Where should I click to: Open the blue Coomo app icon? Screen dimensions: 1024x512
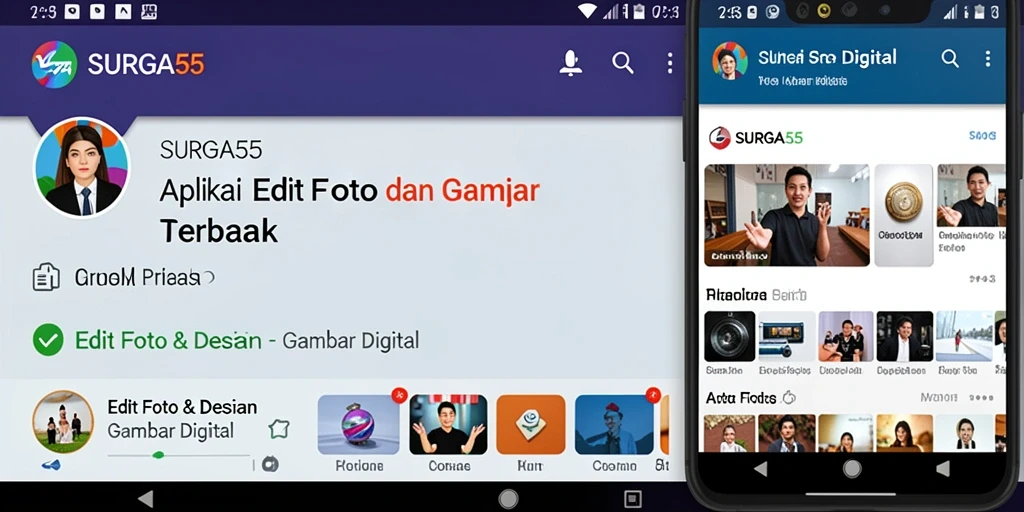coord(614,424)
